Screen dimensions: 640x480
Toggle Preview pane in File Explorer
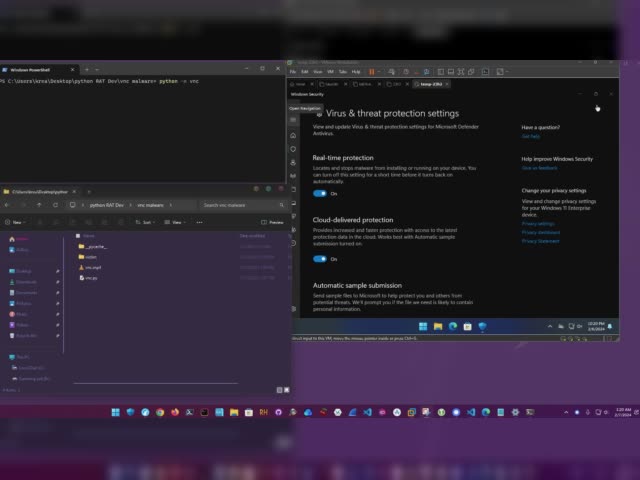click(272, 222)
